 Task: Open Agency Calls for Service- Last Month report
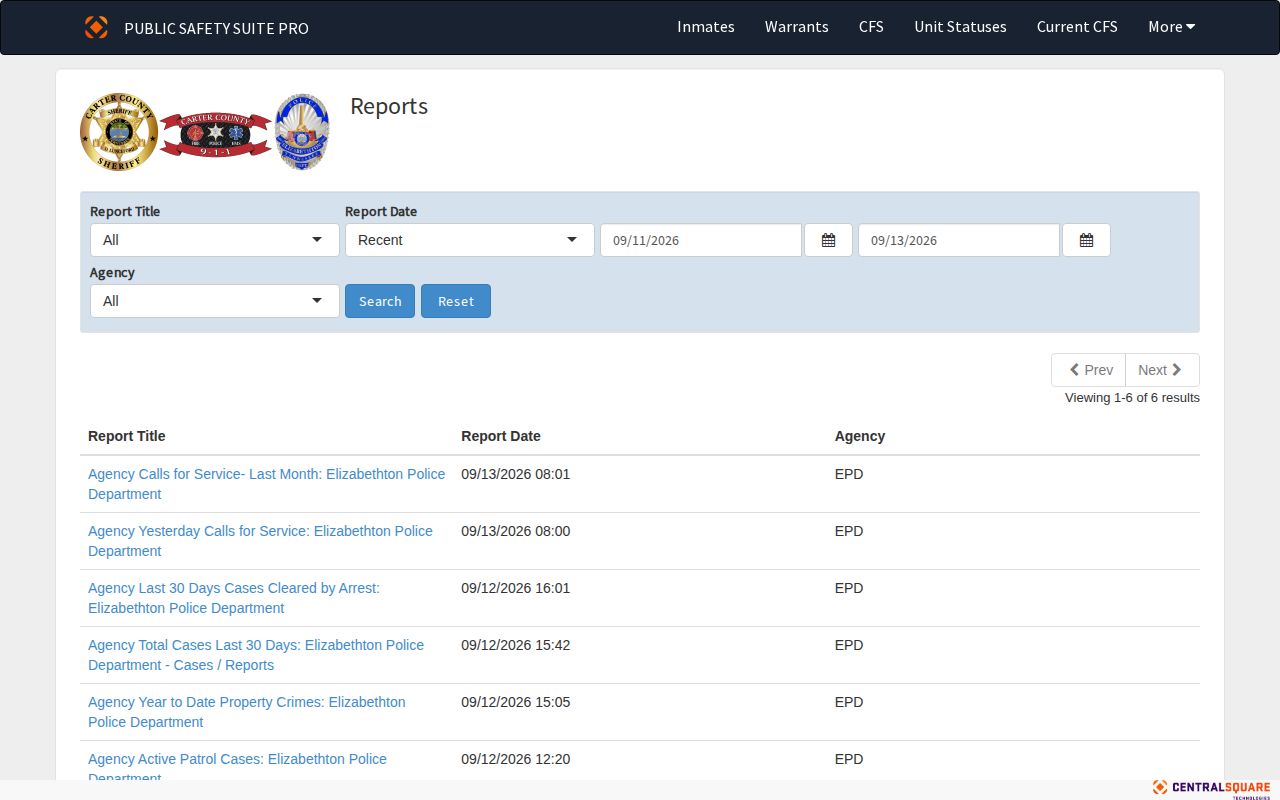click(266, 484)
